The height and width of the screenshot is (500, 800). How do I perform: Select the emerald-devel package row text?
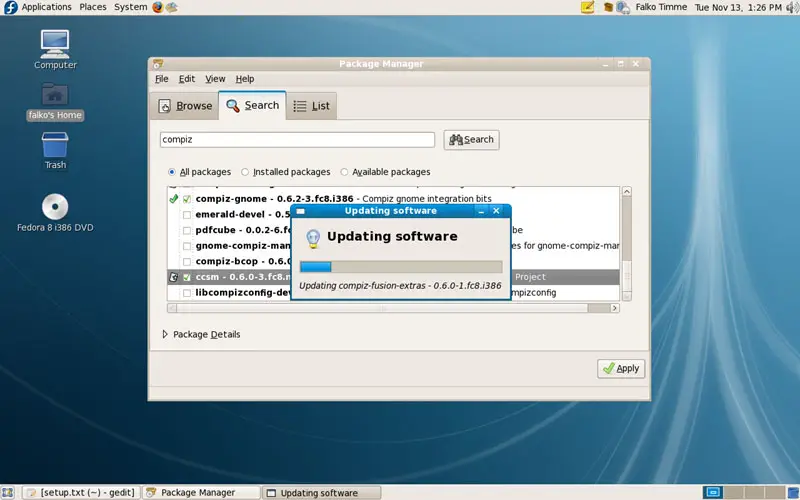click(x=242, y=214)
